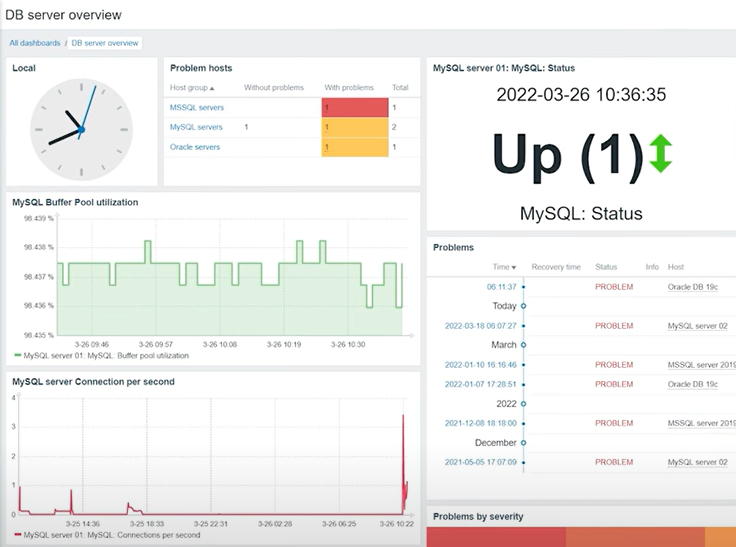Open the All dashboards breadcrumb link
The width and height of the screenshot is (736, 547).
(33, 43)
